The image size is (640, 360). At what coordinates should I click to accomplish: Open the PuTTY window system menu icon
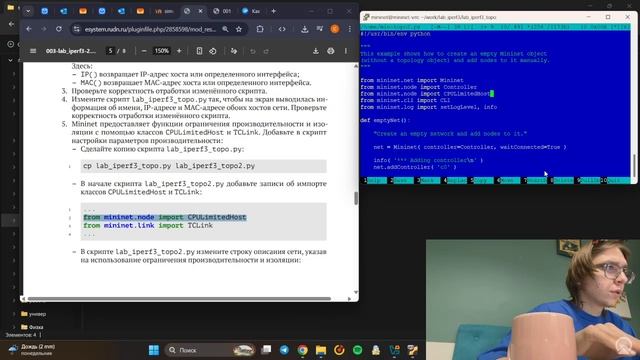coord(366,17)
